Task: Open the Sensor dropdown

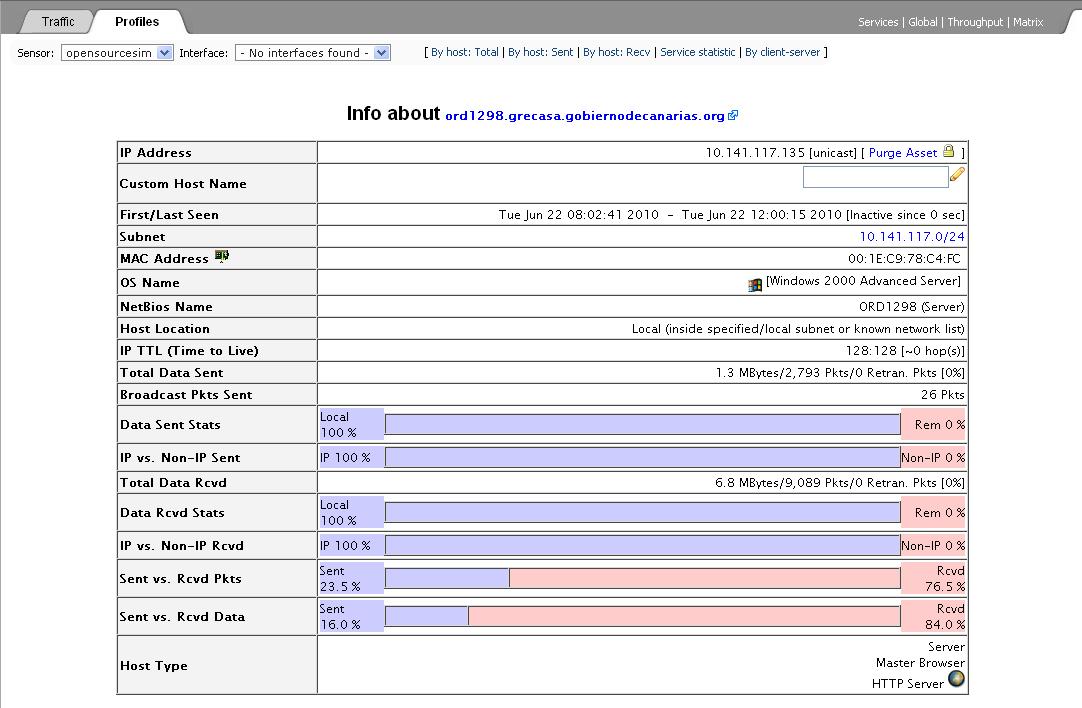Action: pyautogui.click(x=117, y=53)
